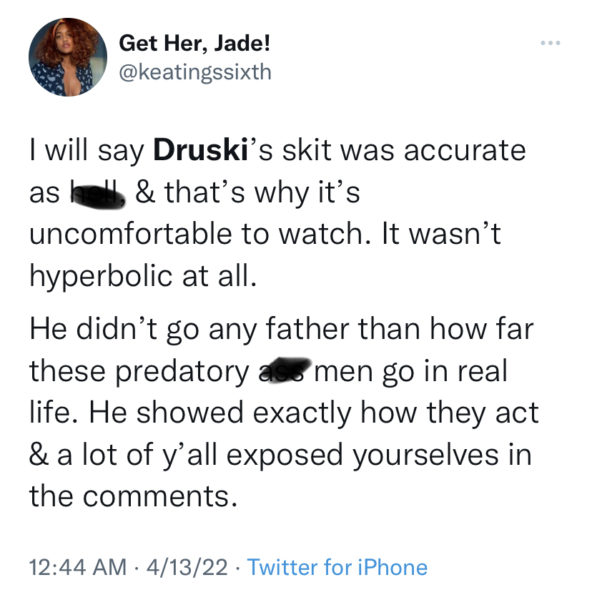This screenshot has width=592, height=600.
Task: Select the 12:44 AM timestamp
Action: (78, 567)
